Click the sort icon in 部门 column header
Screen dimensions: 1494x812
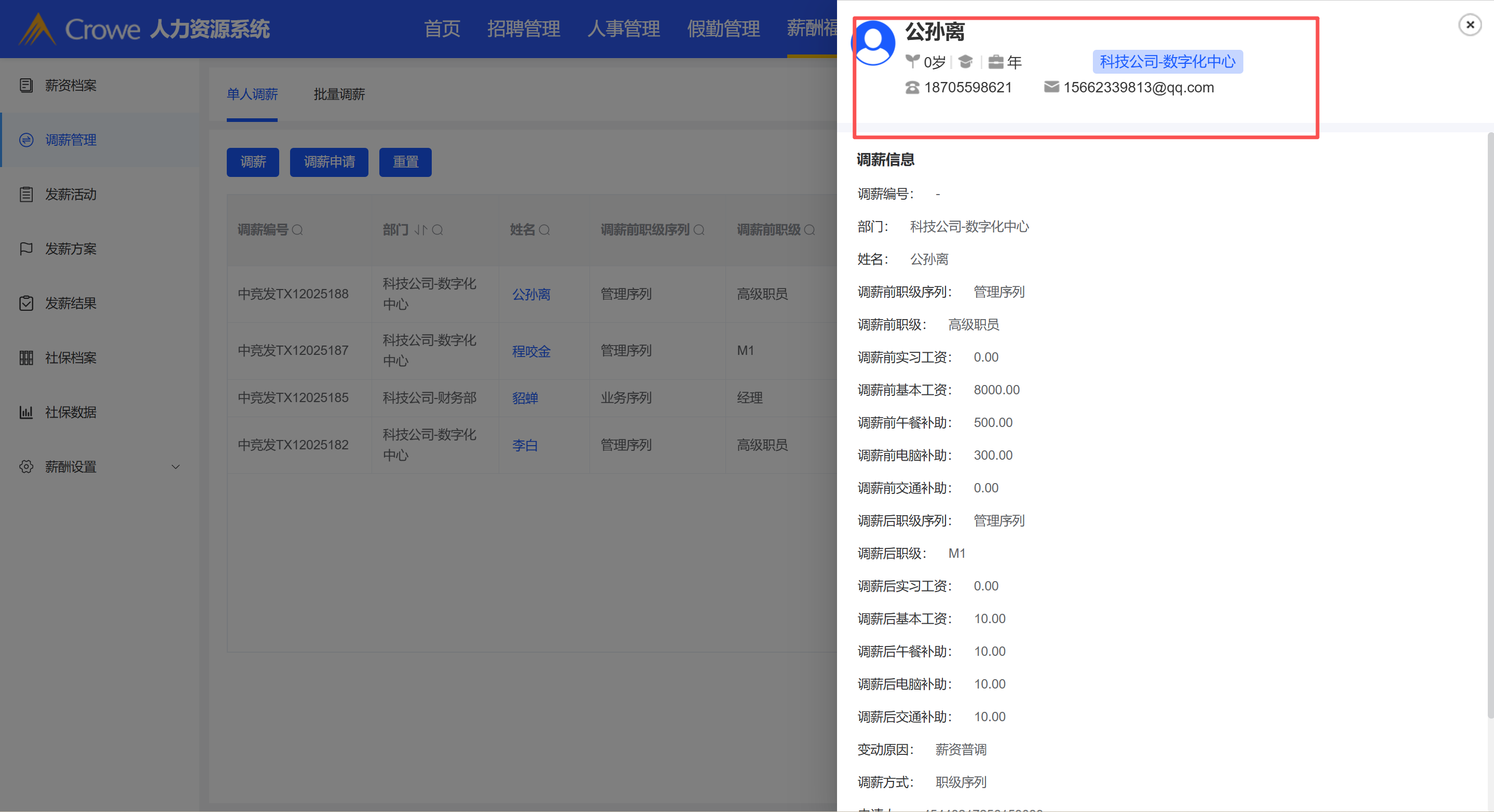point(420,230)
